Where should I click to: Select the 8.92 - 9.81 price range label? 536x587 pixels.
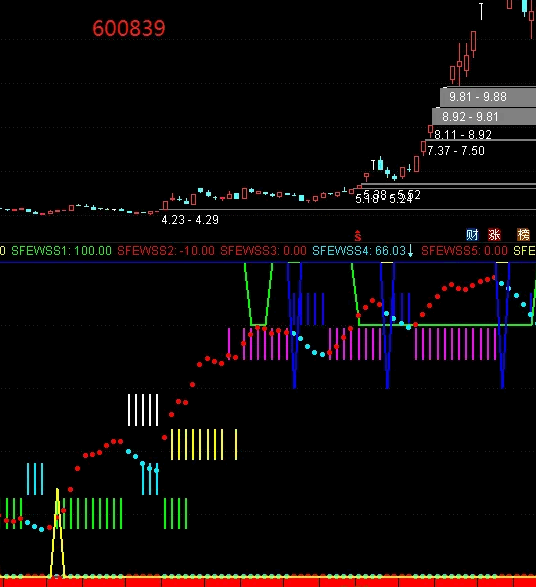(470, 117)
